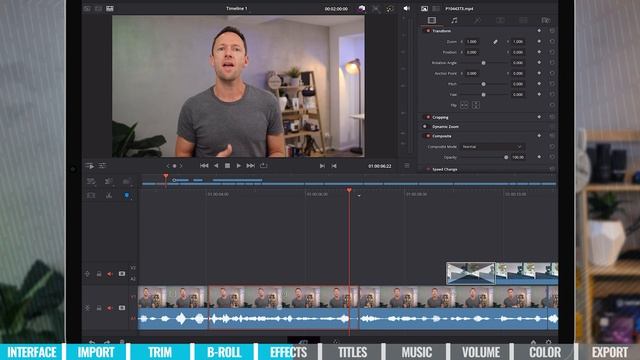
Task: Toggle the Transform section enable dot
Action: click(x=428, y=31)
